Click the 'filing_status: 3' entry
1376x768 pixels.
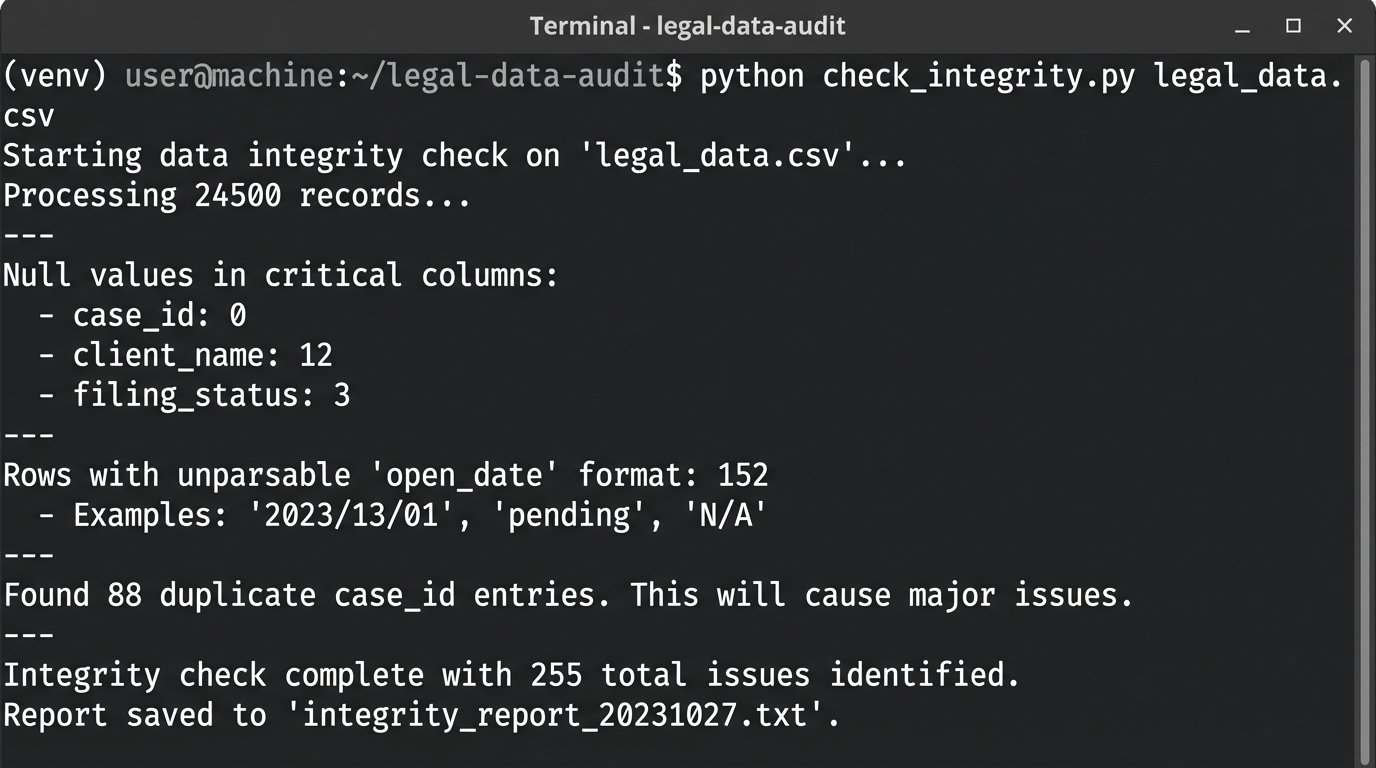click(x=211, y=395)
